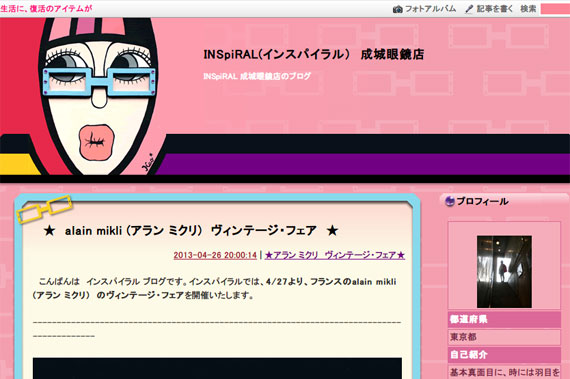Click the pen icon beside 記事を書く
This screenshot has height=379, width=570.
click(x=469, y=9)
